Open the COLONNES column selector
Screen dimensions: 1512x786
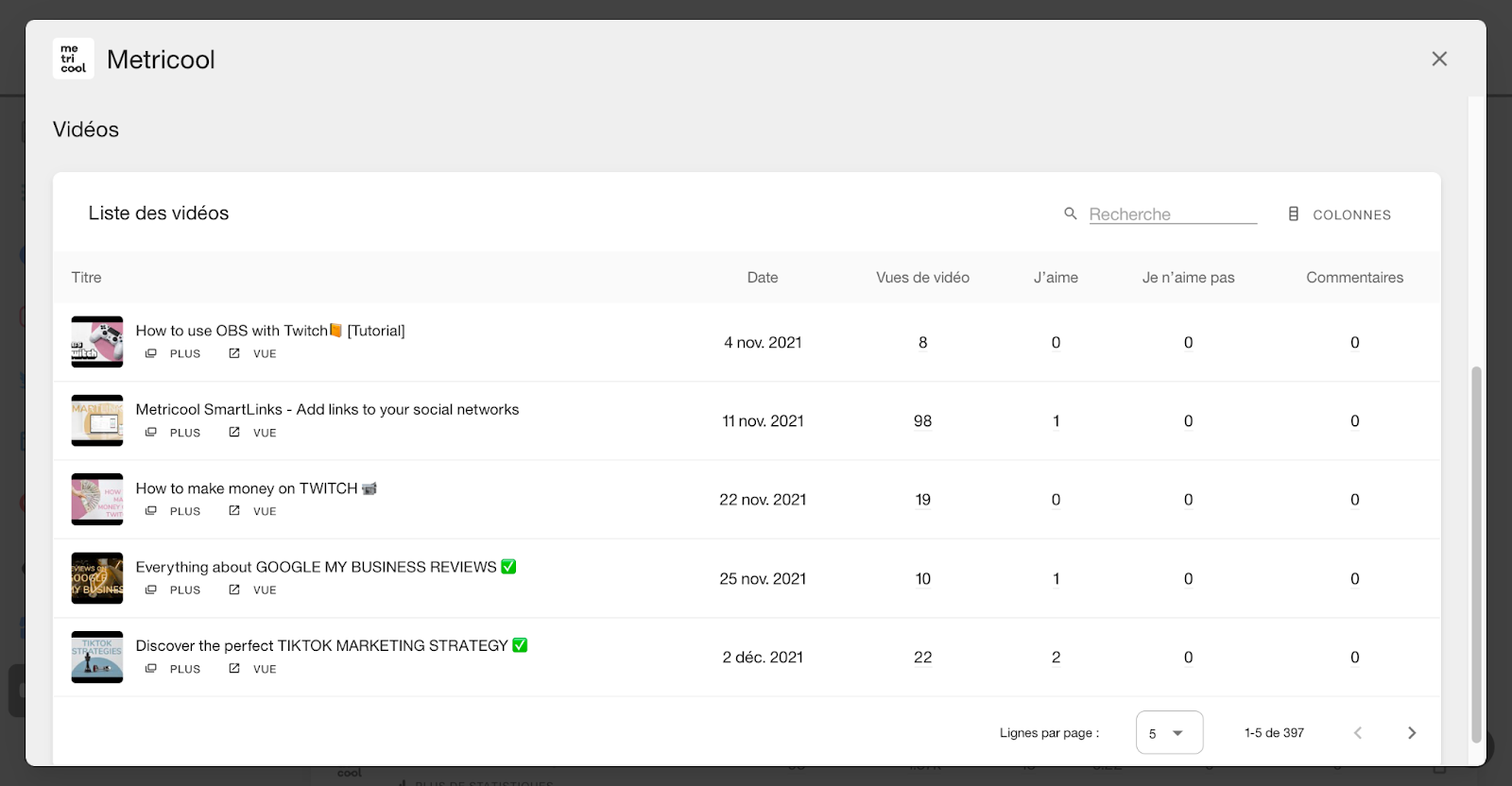coord(1339,214)
